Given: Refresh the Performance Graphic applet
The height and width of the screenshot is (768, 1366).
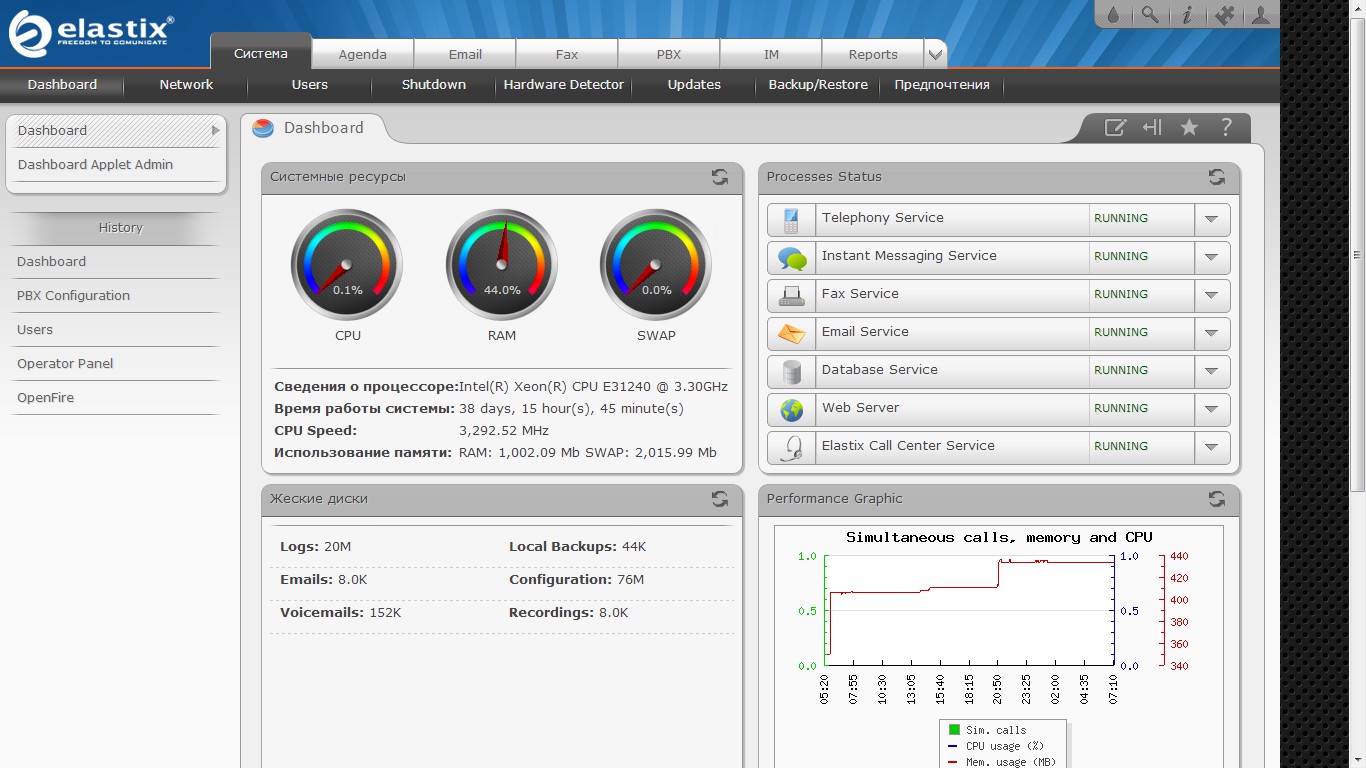Looking at the screenshot, I should [x=1217, y=499].
